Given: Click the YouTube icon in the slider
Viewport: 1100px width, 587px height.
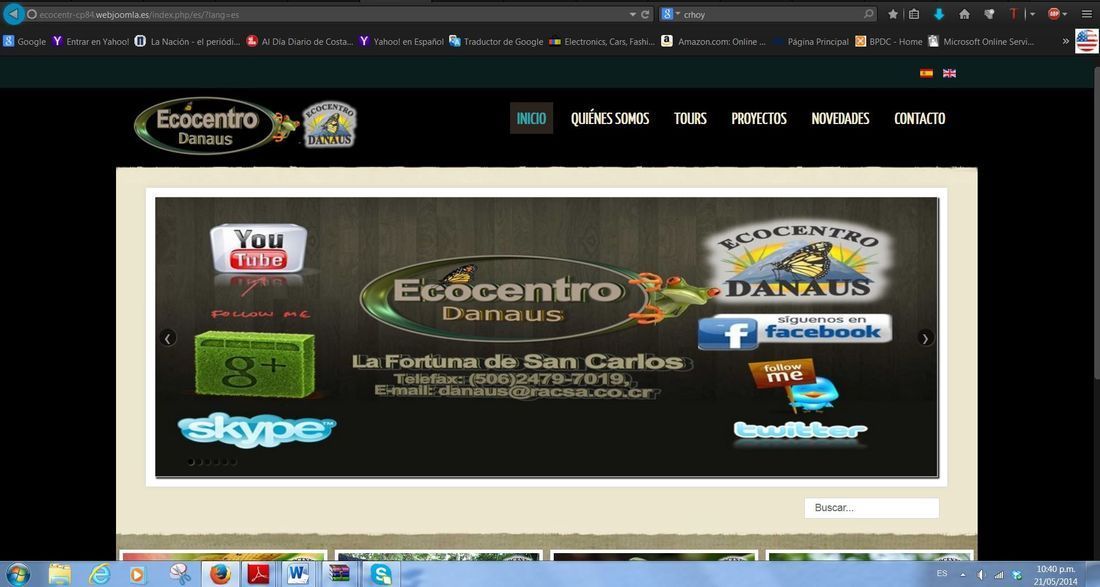Looking at the screenshot, I should [x=258, y=248].
